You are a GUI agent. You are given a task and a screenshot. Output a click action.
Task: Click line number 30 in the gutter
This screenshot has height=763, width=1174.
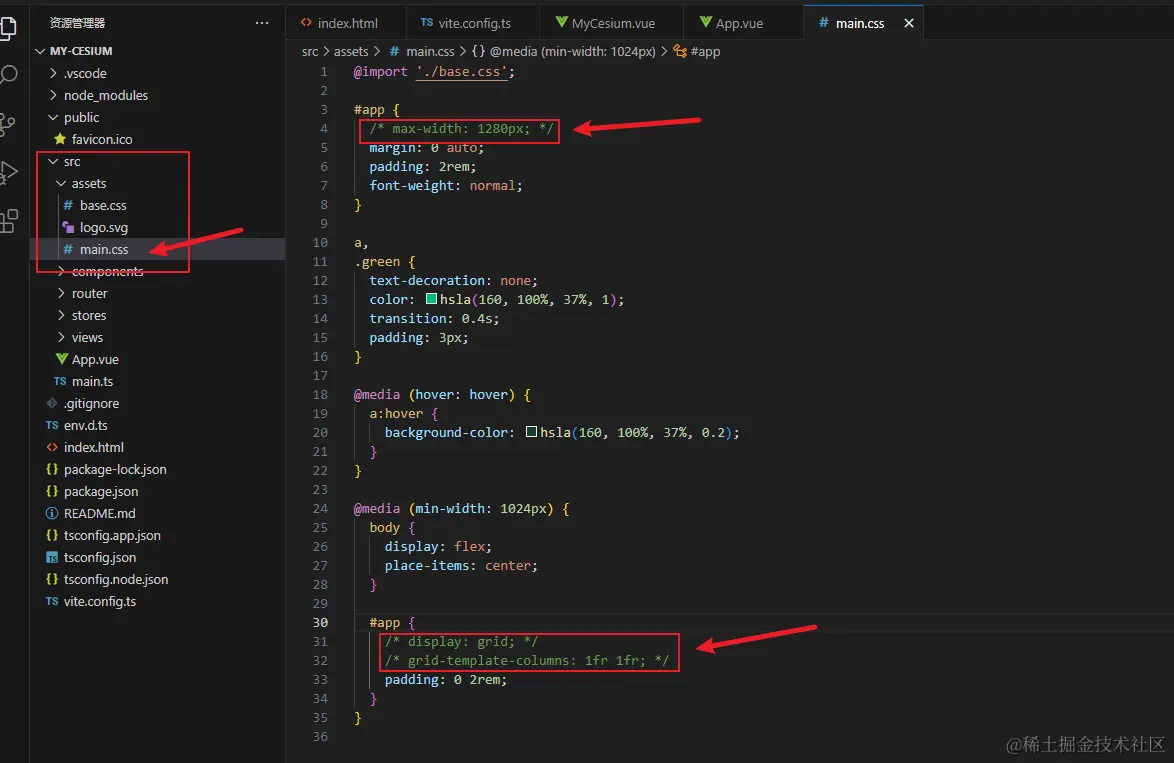point(320,622)
